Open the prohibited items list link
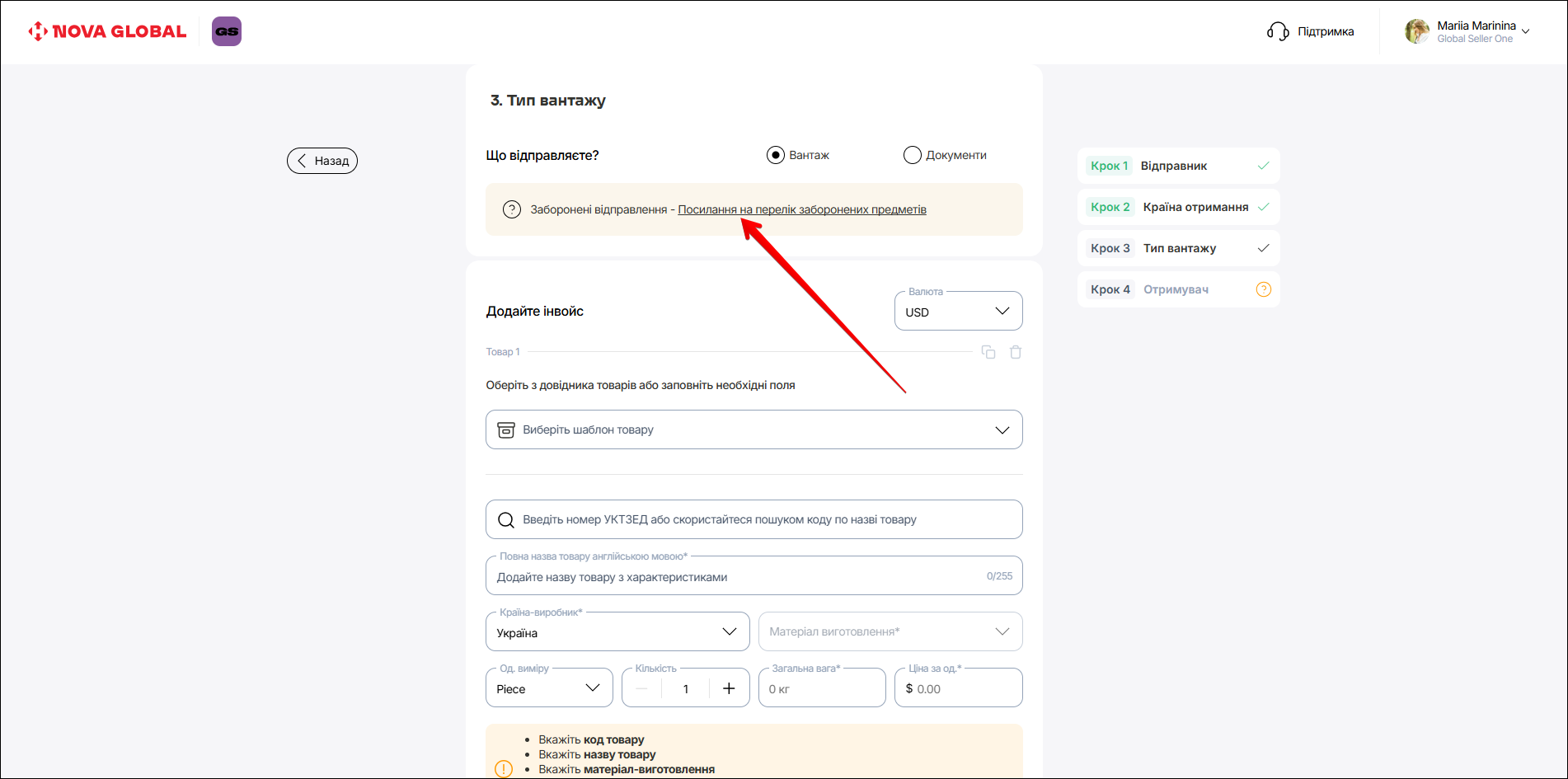Screen dimensions: 1568x779 tap(801, 209)
